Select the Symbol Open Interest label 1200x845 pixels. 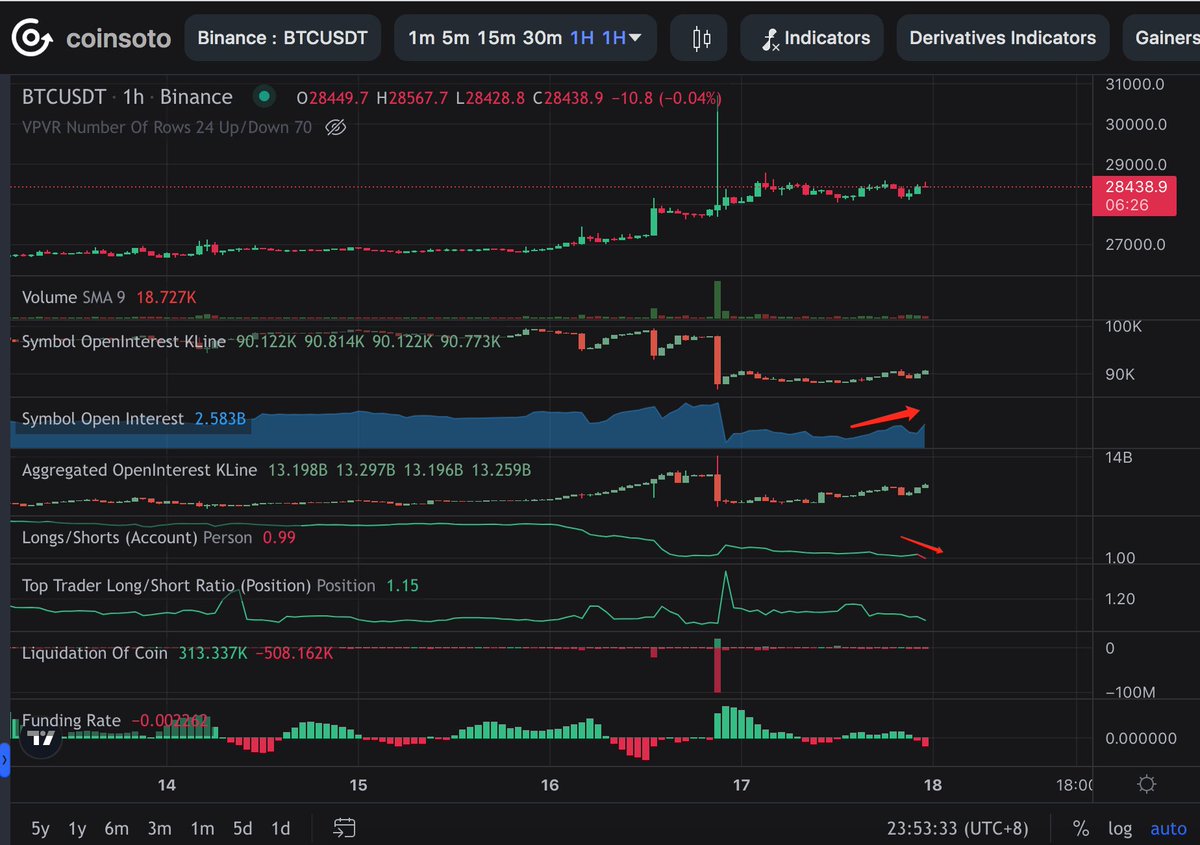point(103,419)
